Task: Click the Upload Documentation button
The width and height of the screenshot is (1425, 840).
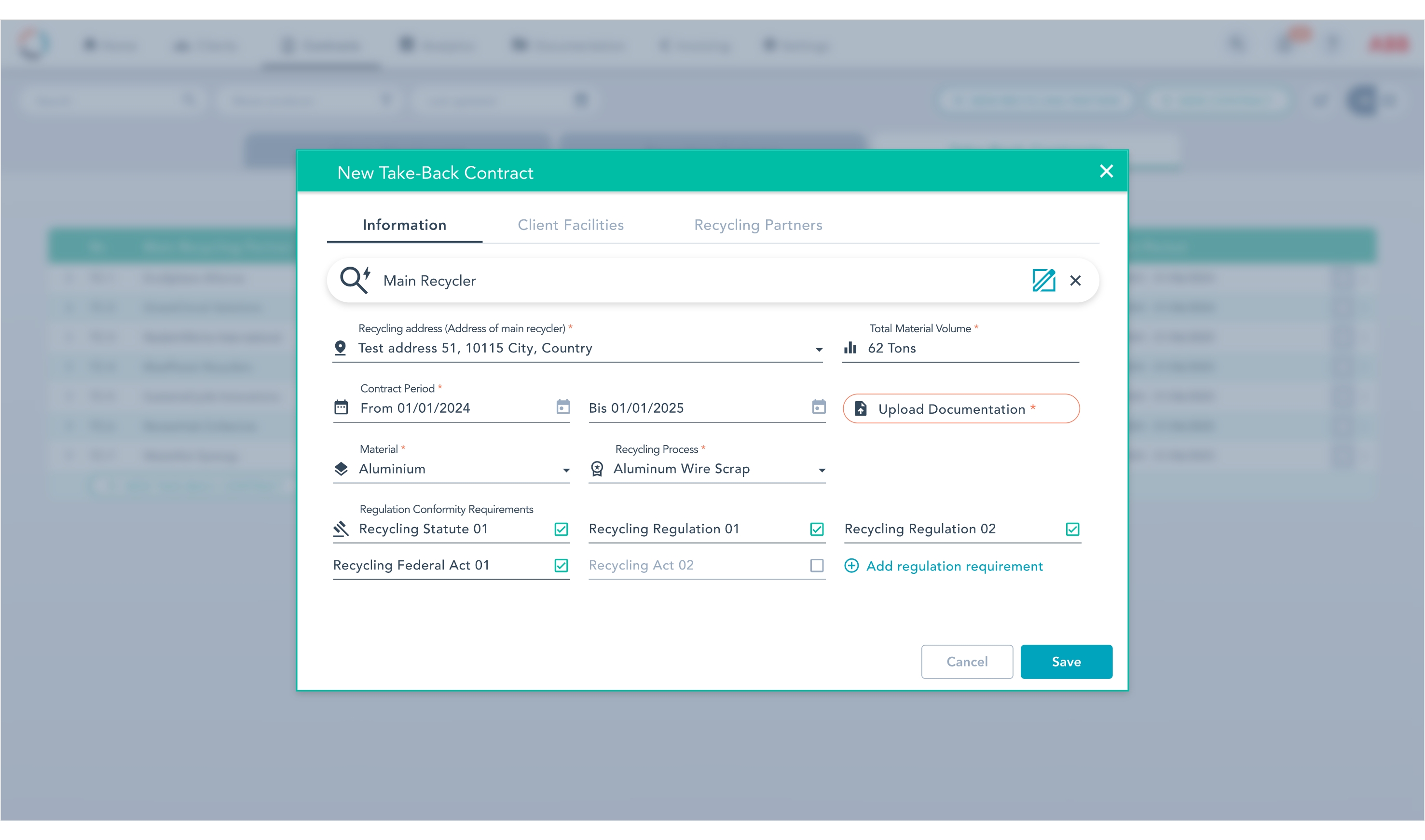Action: point(960,409)
